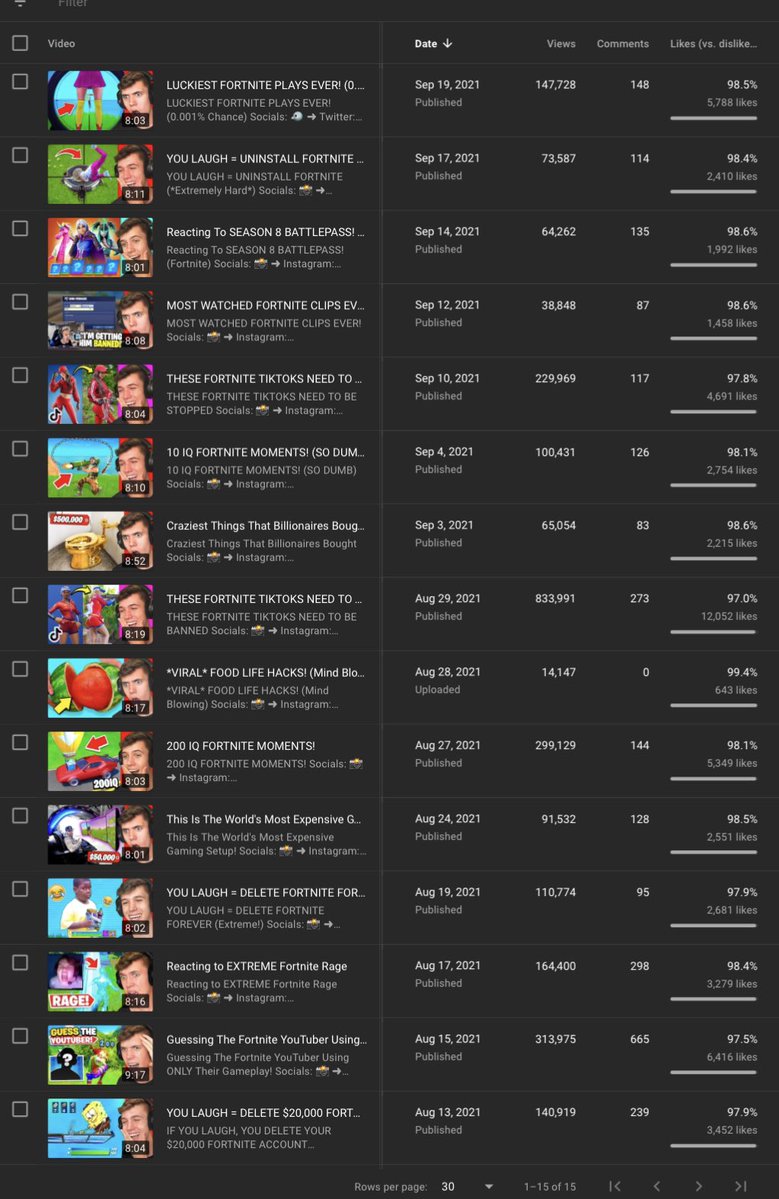The image size is (779, 1199).
Task: Sort by the Views column header
Action: click(561, 44)
